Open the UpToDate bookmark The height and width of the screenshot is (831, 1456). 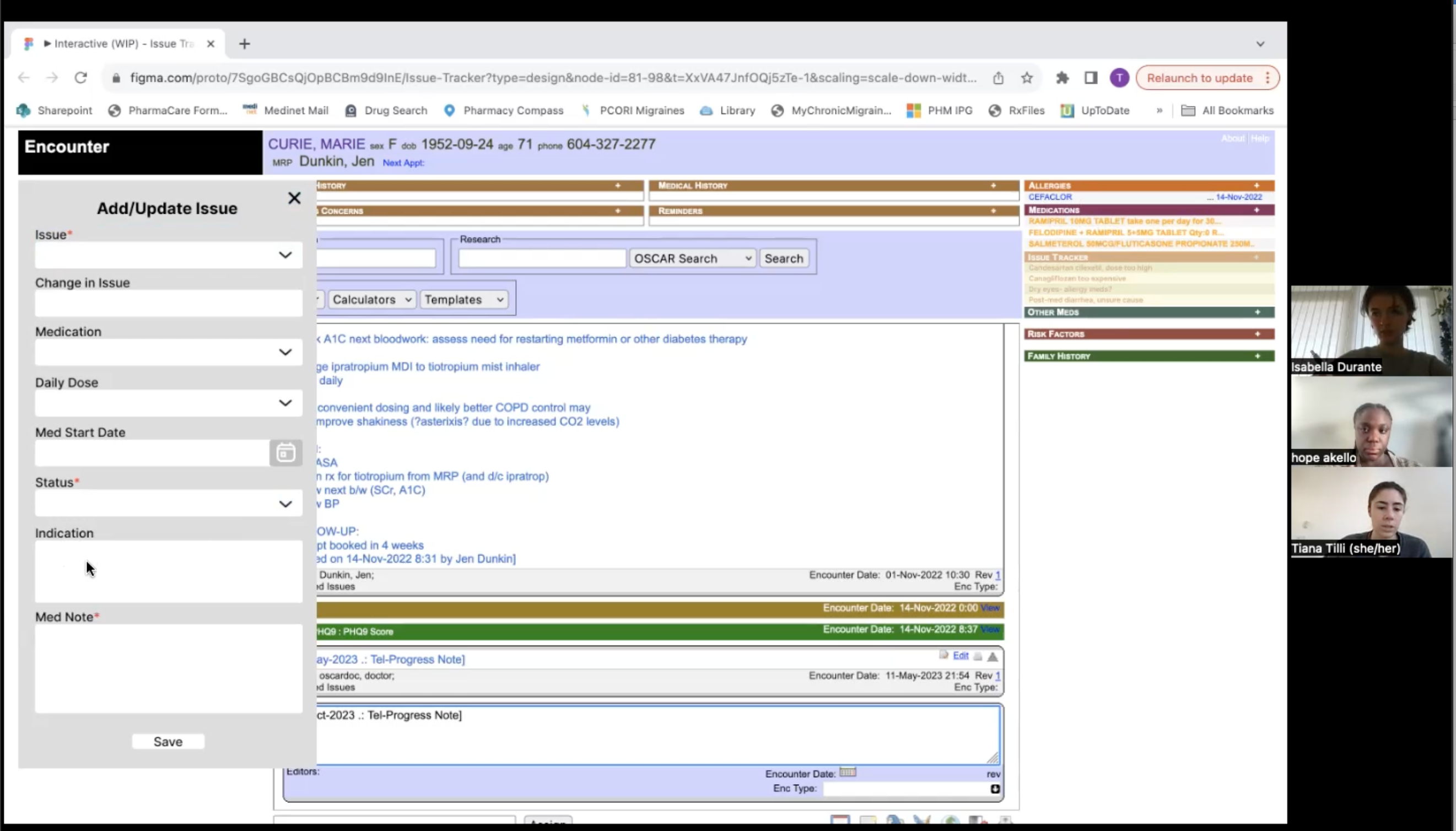(x=1095, y=111)
